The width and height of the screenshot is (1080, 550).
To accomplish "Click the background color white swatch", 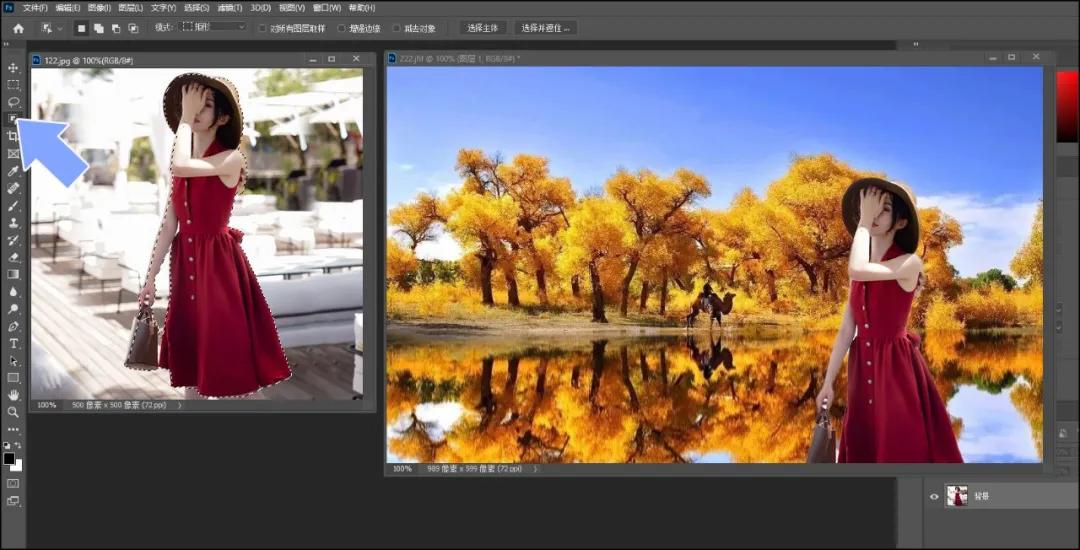I will [x=18, y=467].
